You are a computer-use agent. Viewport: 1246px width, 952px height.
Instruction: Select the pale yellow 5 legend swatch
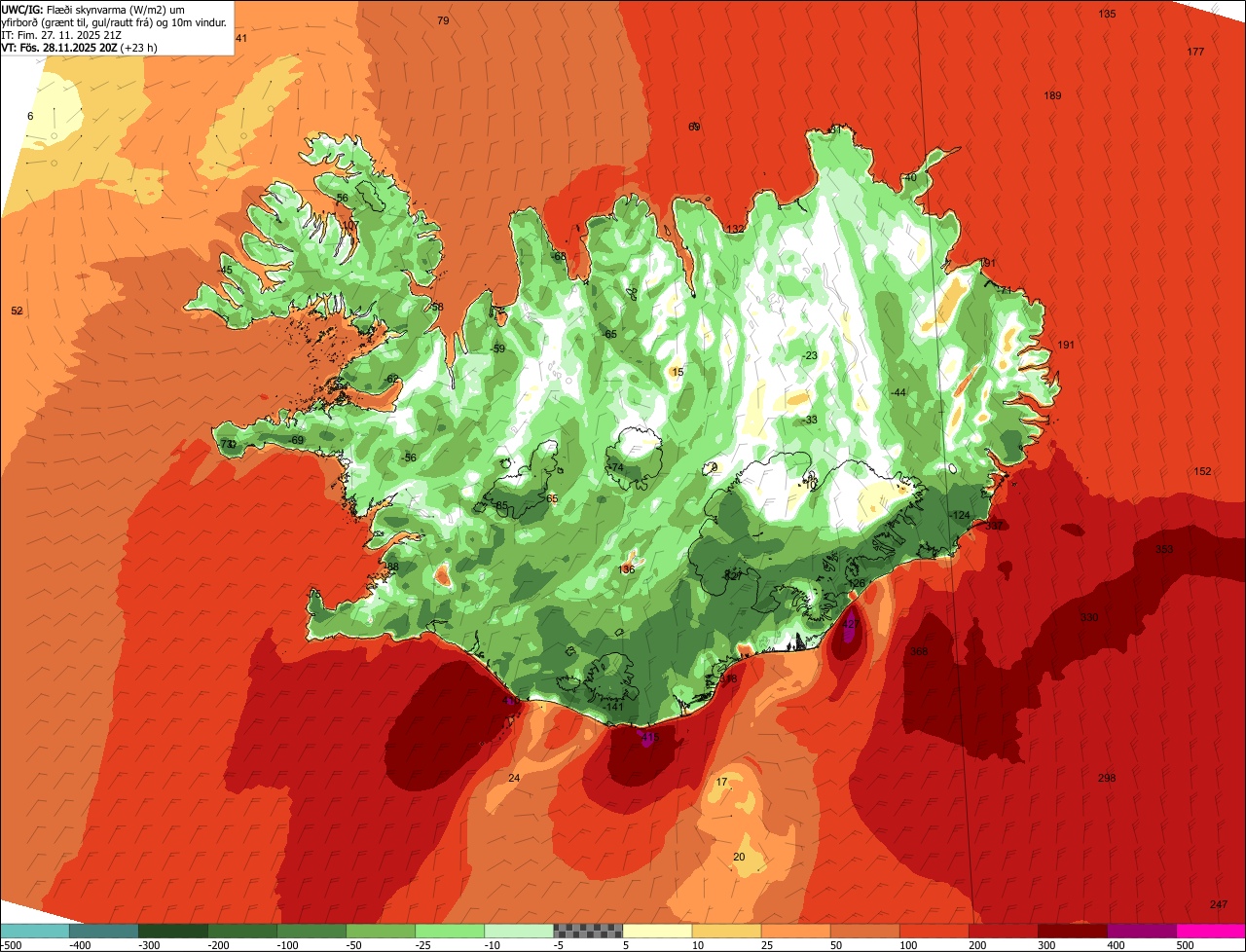point(657,931)
